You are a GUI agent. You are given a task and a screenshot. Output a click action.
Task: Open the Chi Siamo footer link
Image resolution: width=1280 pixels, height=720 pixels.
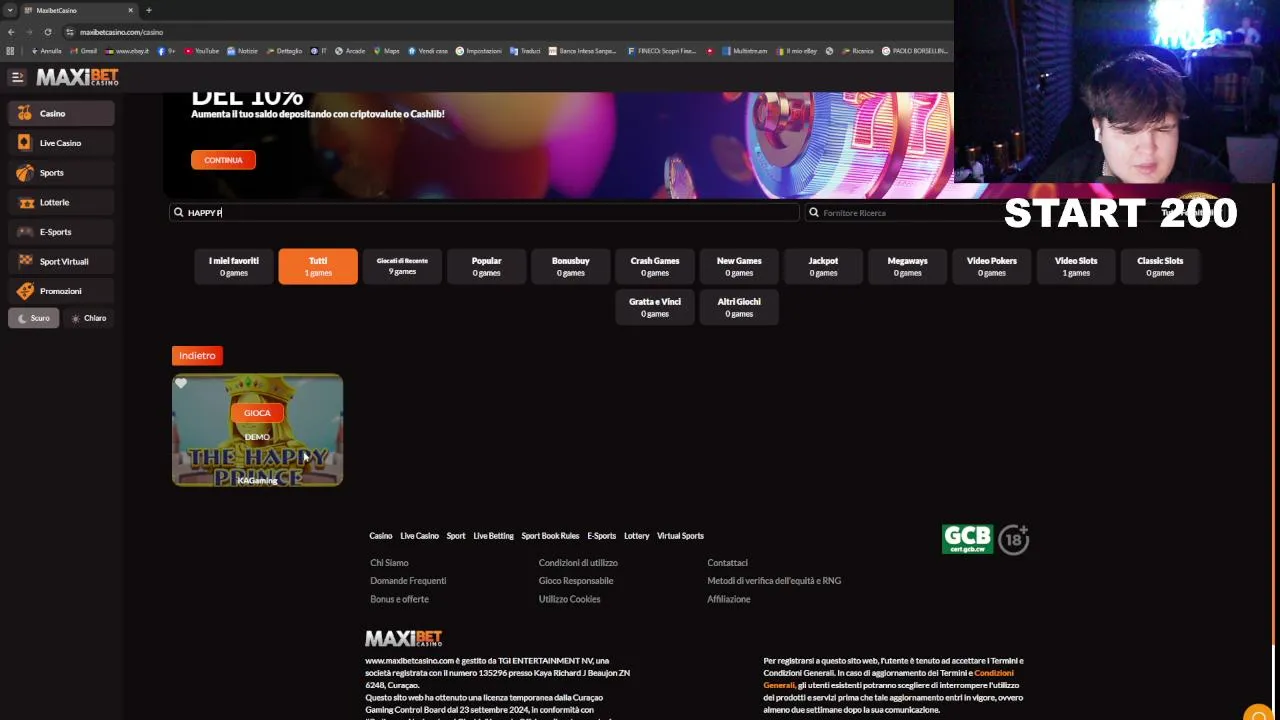pyautogui.click(x=389, y=563)
